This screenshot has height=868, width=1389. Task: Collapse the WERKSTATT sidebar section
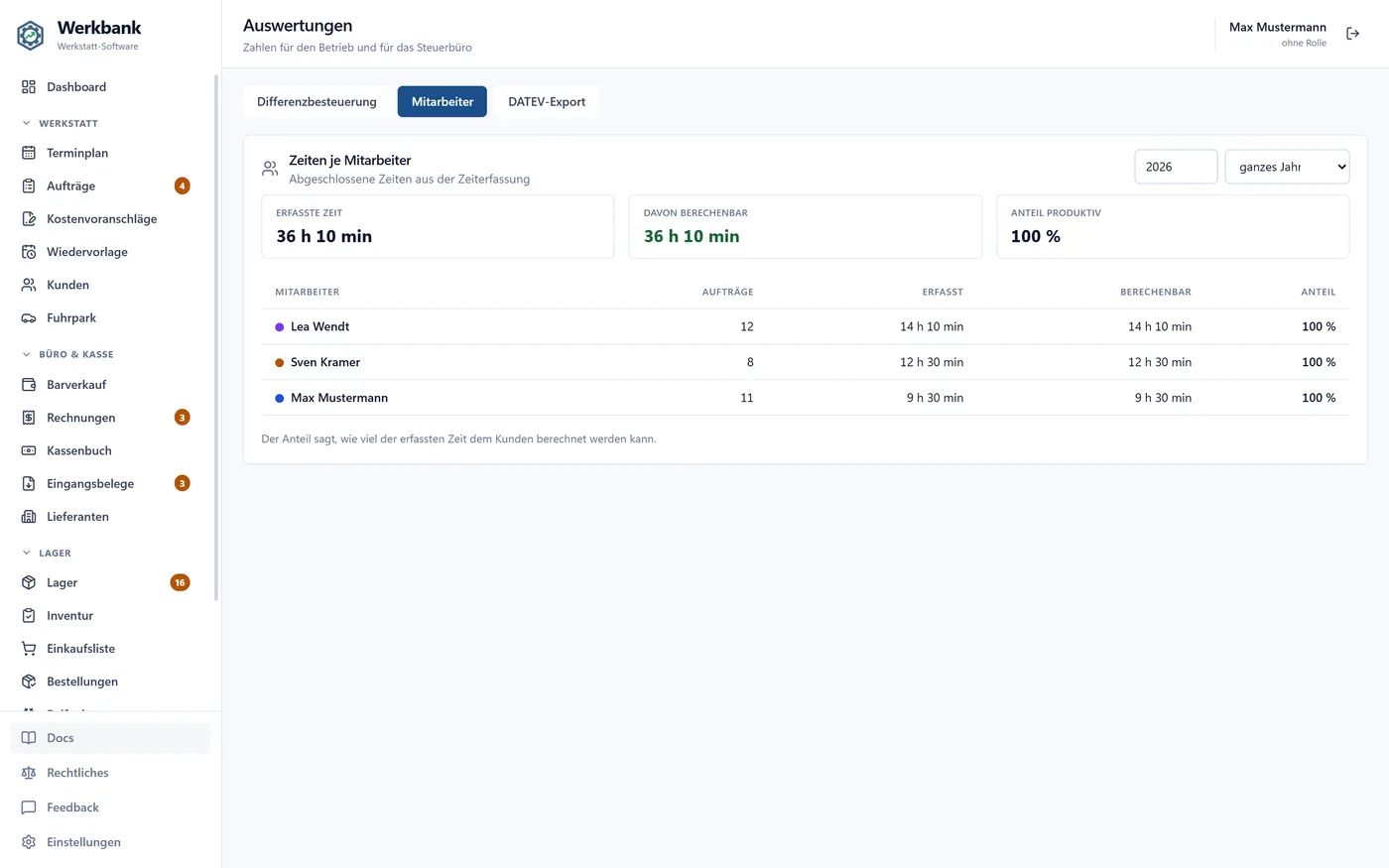(61, 123)
